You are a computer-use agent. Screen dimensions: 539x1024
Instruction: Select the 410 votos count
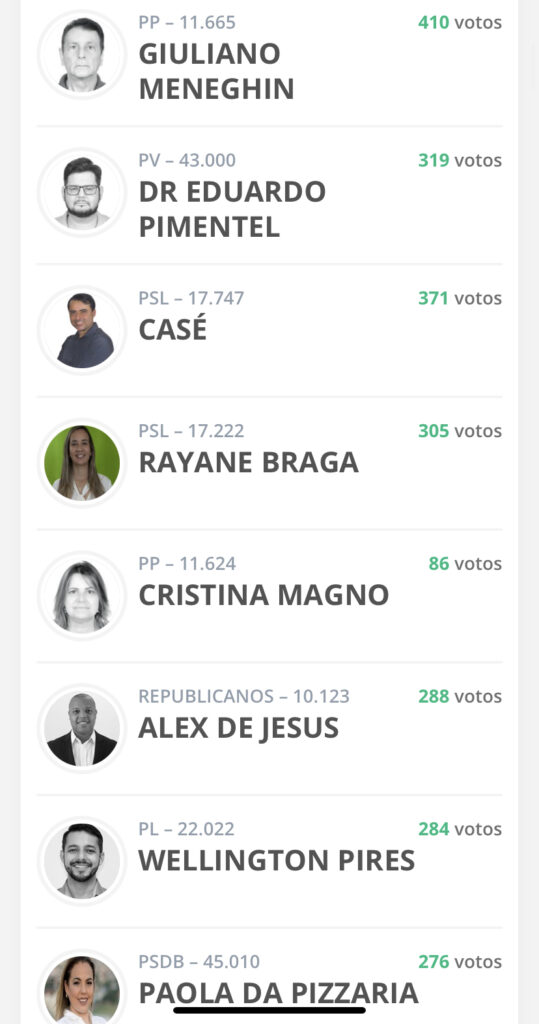[460, 23]
